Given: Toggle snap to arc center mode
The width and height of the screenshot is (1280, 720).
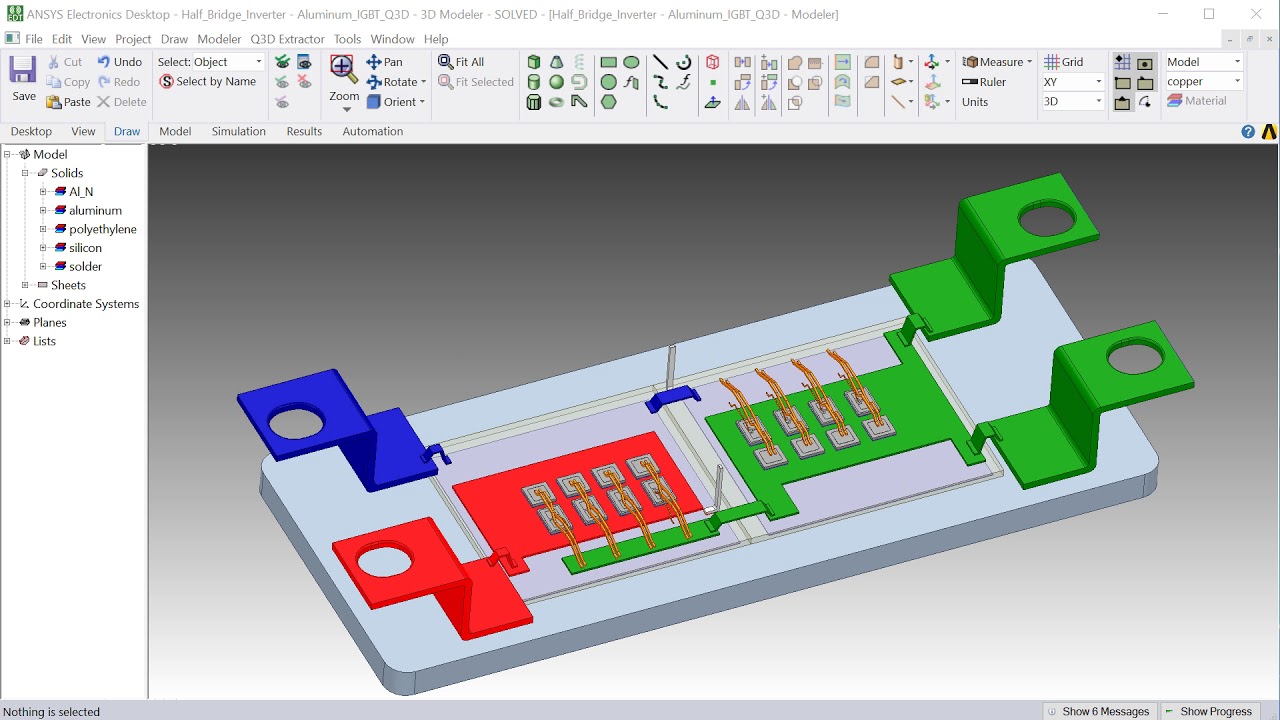Looking at the screenshot, I should tap(1145, 102).
